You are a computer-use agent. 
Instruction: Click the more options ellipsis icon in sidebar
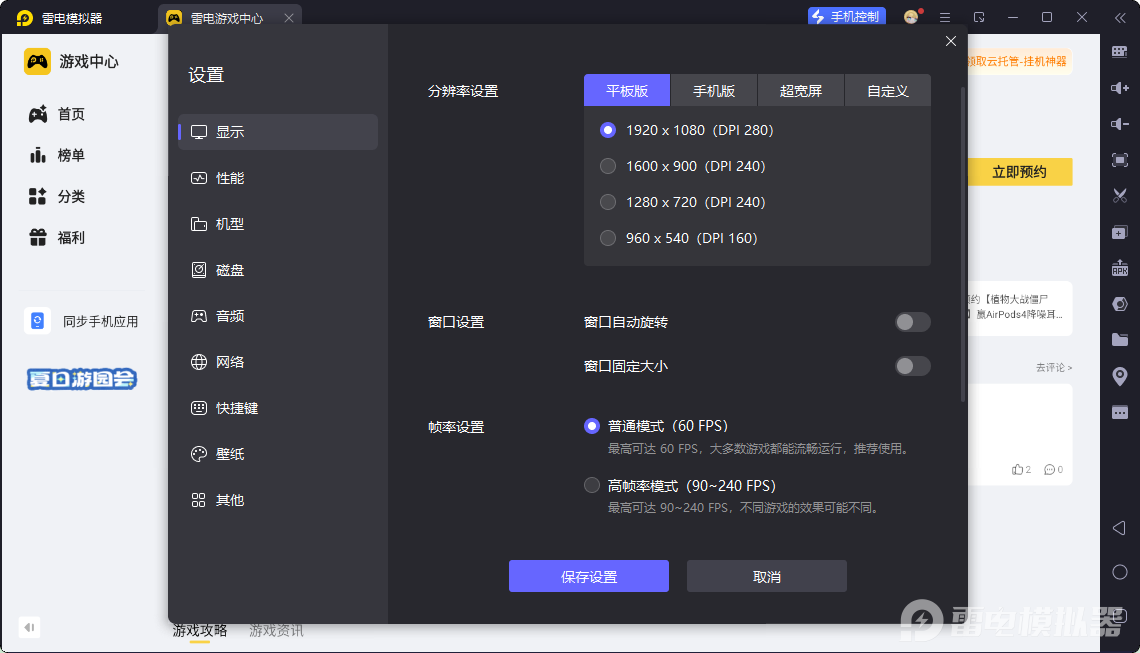tap(1120, 412)
